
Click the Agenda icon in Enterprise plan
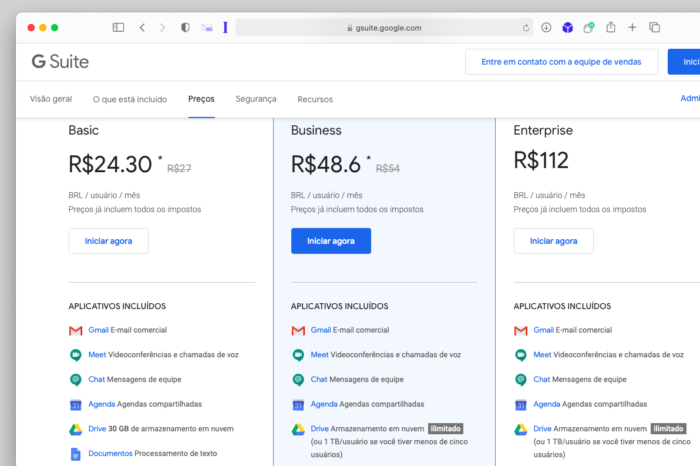click(521, 405)
